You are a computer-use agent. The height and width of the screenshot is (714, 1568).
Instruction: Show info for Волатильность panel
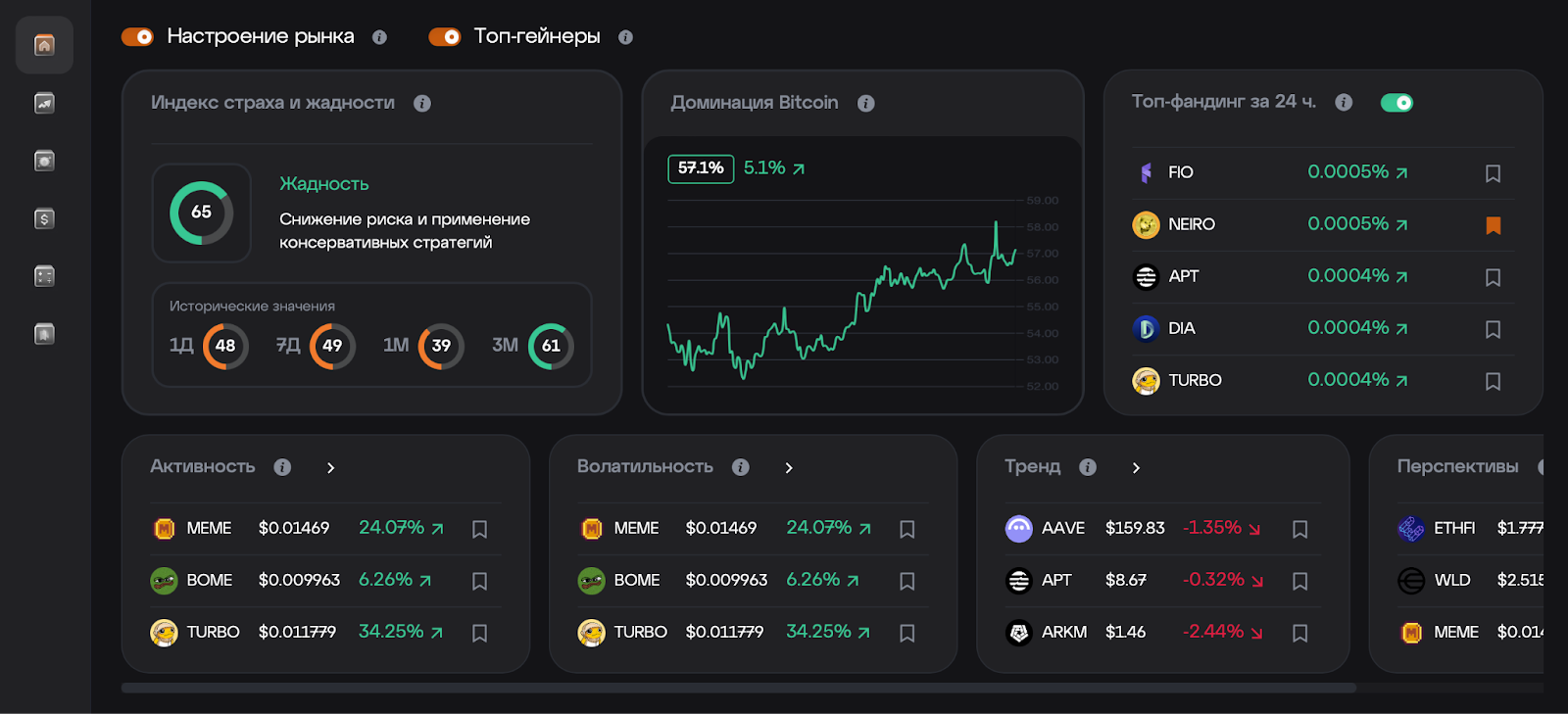pyautogui.click(x=740, y=467)
